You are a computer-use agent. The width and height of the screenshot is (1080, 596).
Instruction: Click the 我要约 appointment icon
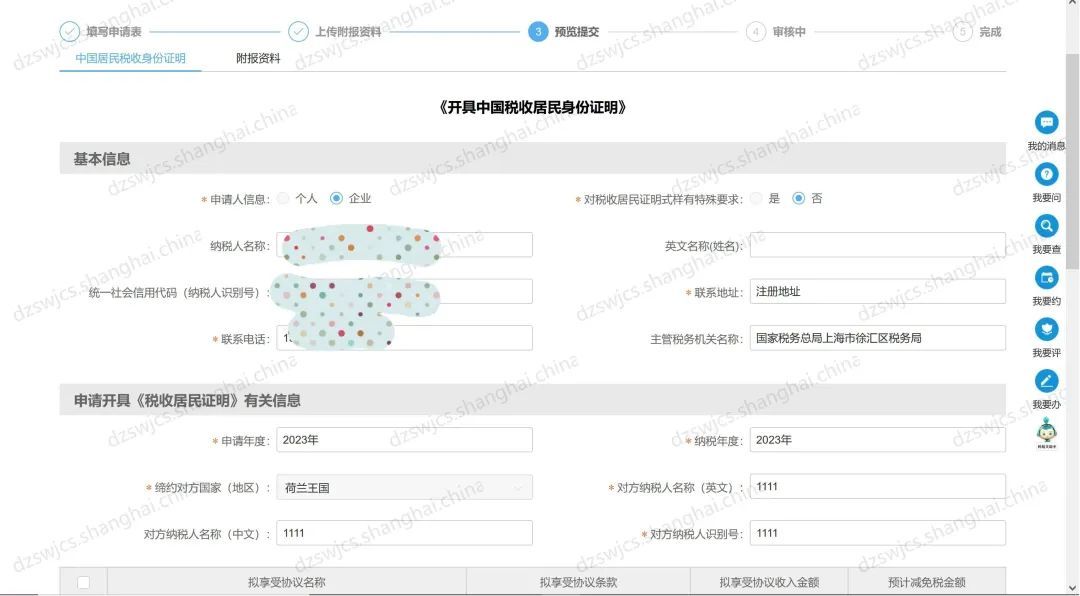(1046, 278)
